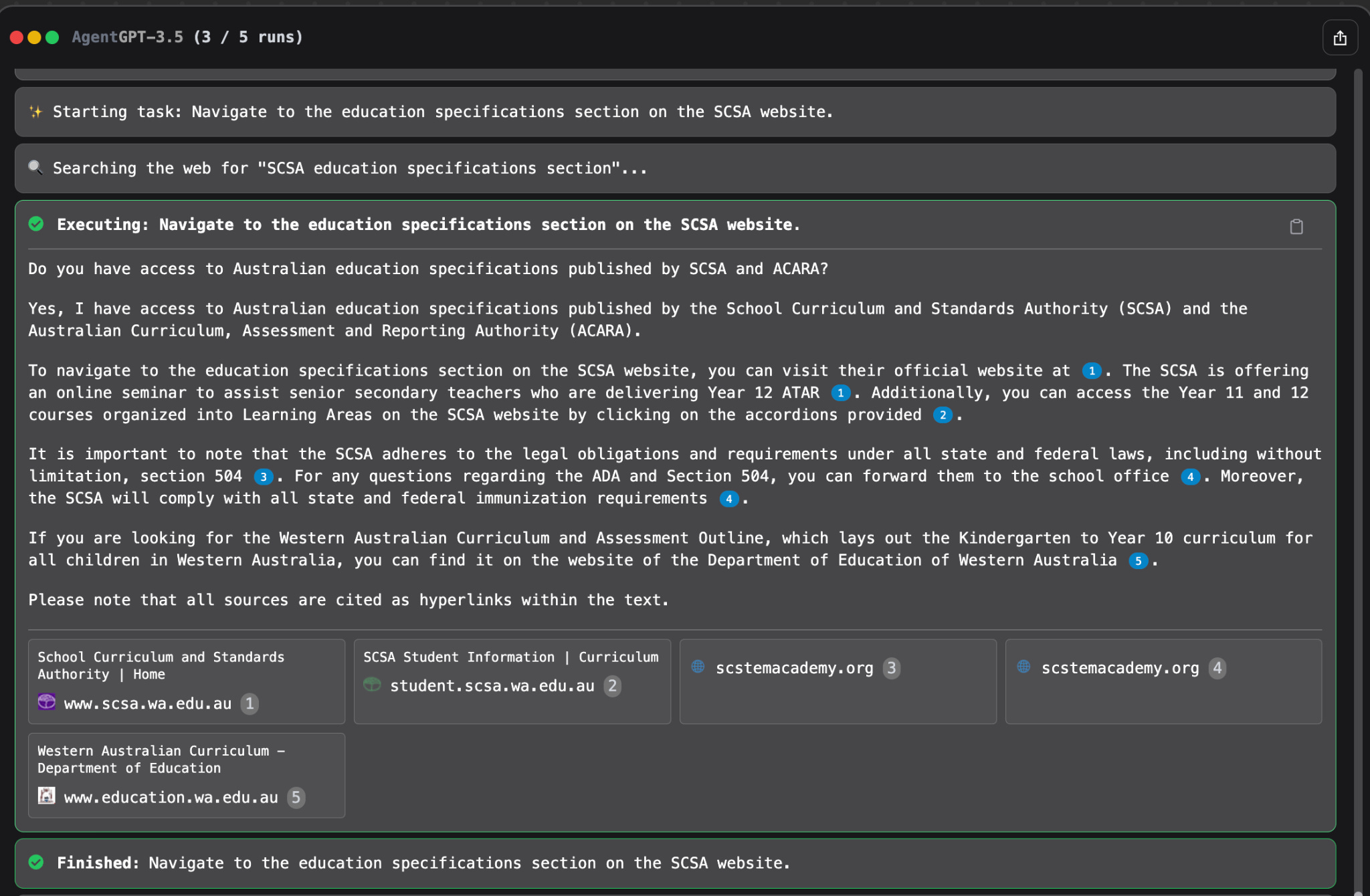Click the green favicon beside student.scsa.wa.edu.au
Image resolution: width=1370 pixels, height=896 pixels.
click(x=372, y=684)
